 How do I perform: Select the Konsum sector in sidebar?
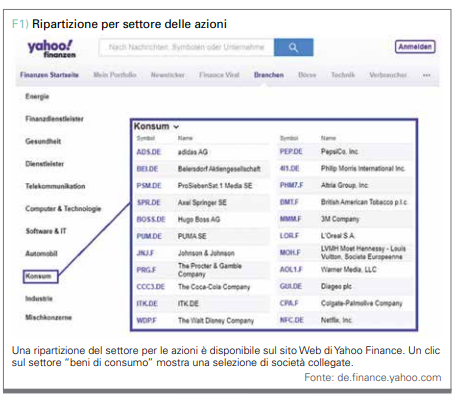coord(40,276)
